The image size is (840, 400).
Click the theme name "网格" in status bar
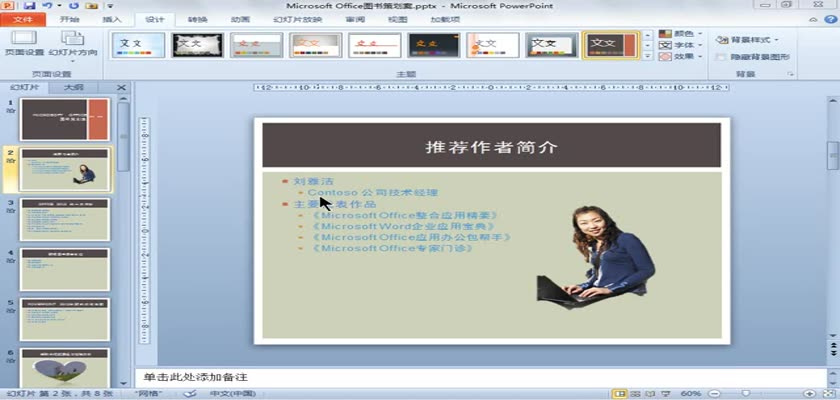point(149,394)
